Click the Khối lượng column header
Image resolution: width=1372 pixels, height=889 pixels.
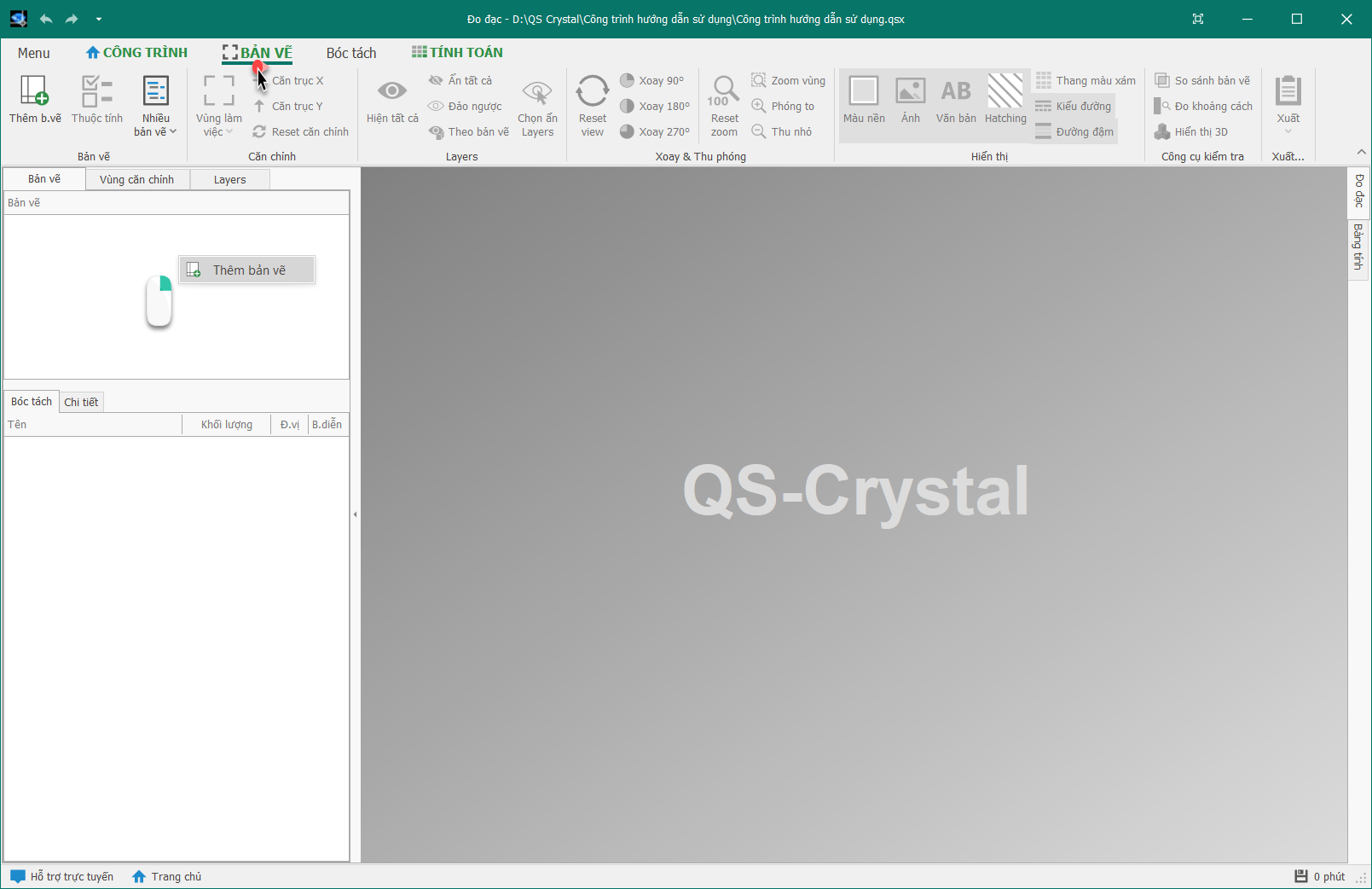(x=226, y=424)
